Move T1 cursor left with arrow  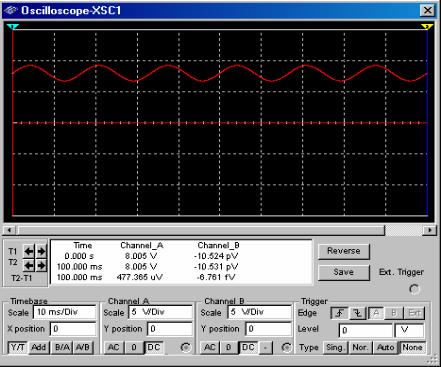pos(29,251)
